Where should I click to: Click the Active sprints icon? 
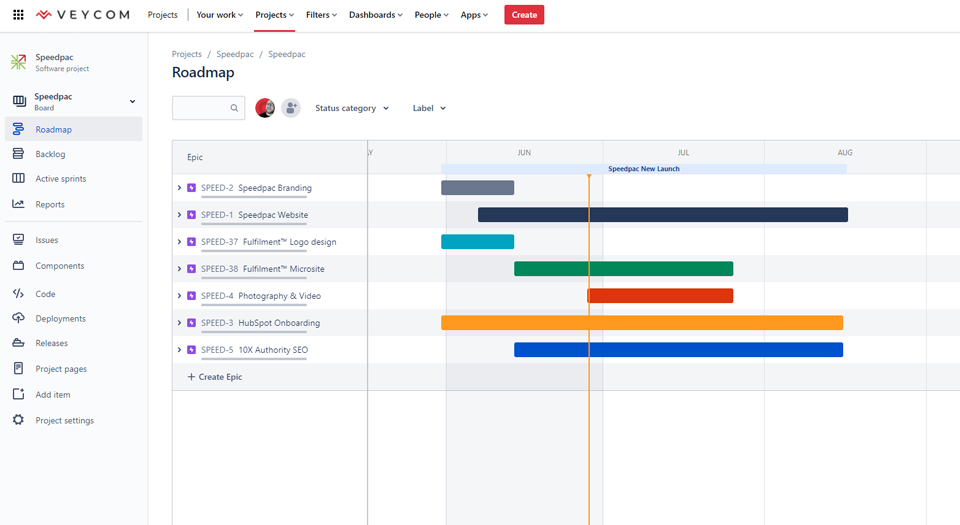(18, 178)
